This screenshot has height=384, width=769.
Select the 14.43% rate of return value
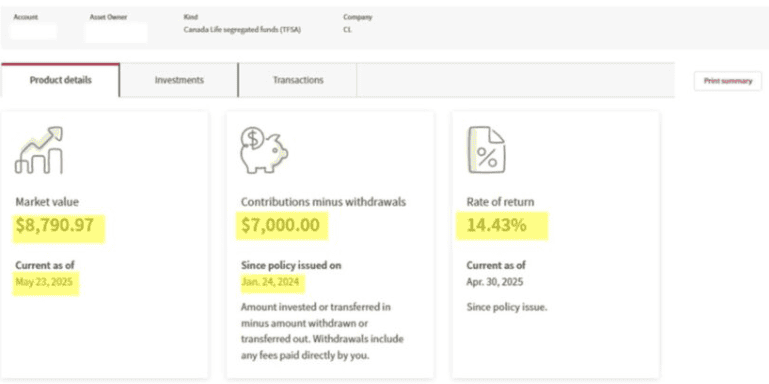click(x=496, y=225)
